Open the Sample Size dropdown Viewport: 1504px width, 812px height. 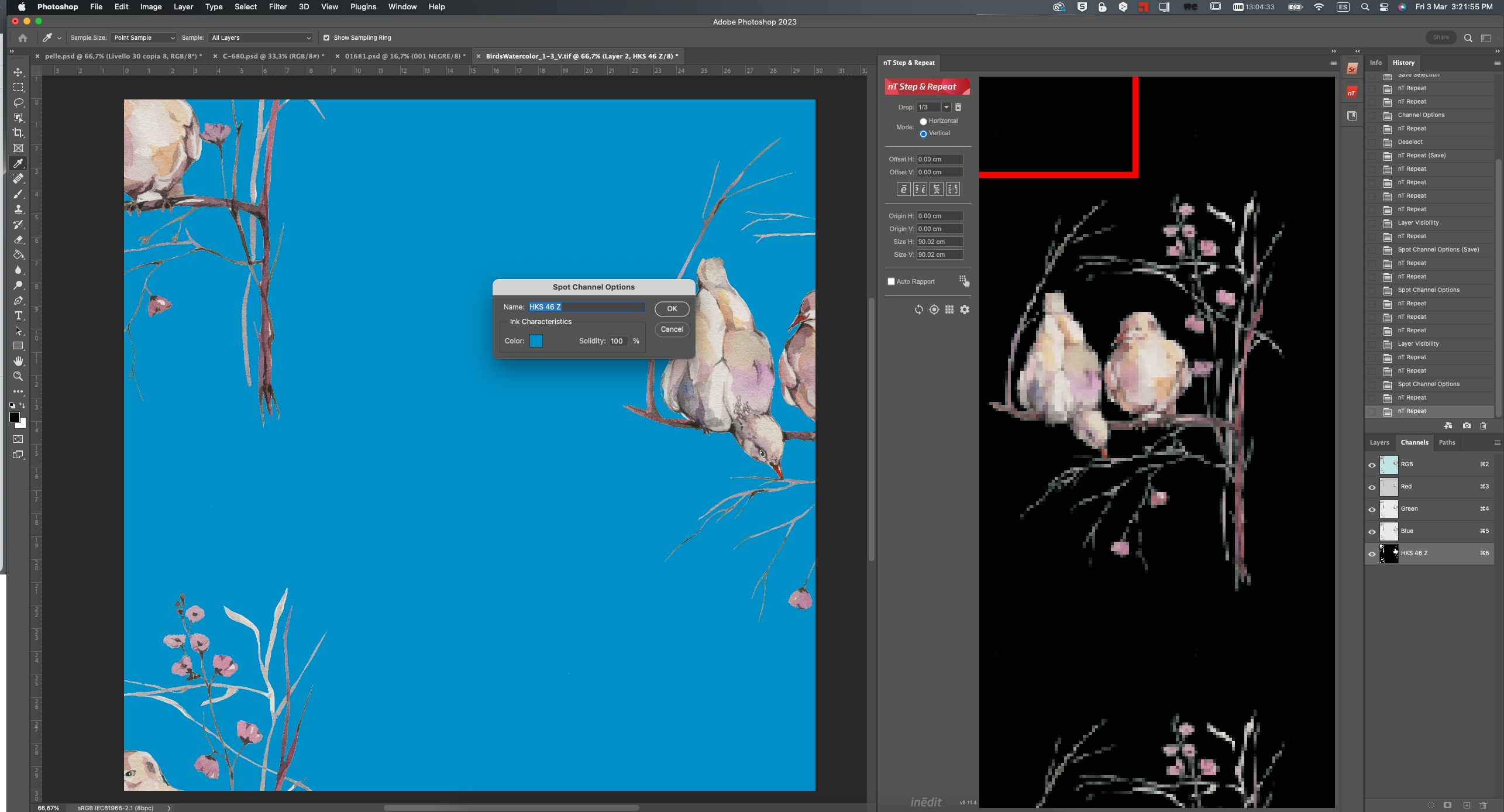pyautogui.click(x=144, y=37)
